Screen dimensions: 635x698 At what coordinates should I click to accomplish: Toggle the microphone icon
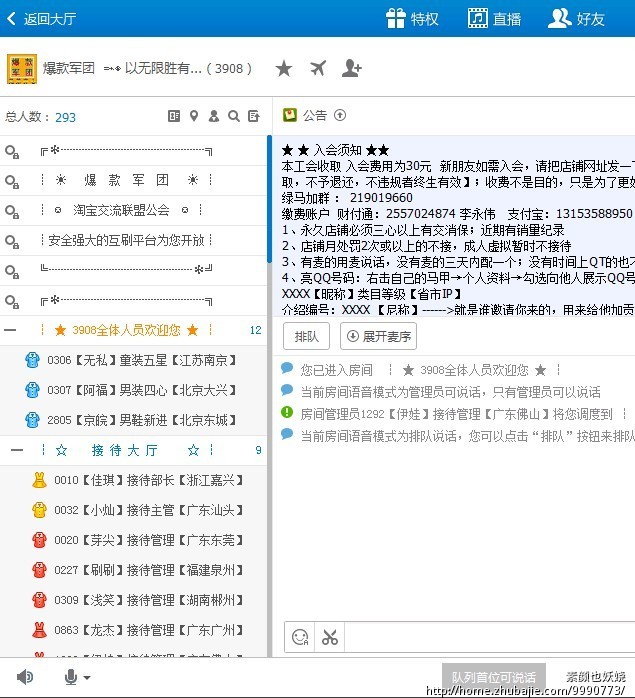coord(70,678)
